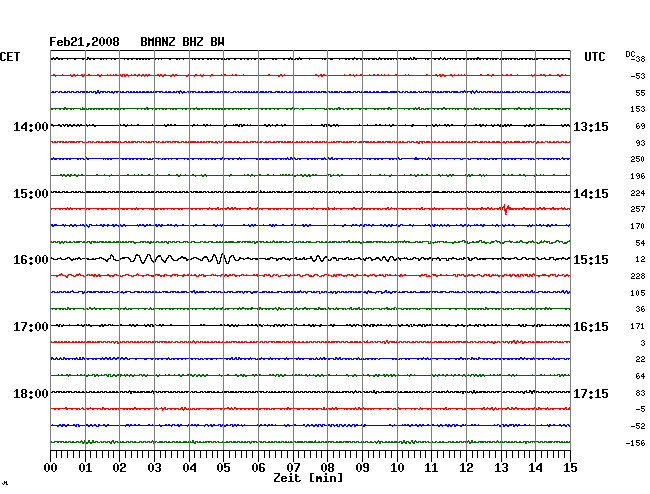Viewport: 650px width, 494px height.
Task: Click the "01" minute axis label
Action: tap(85, 468)
